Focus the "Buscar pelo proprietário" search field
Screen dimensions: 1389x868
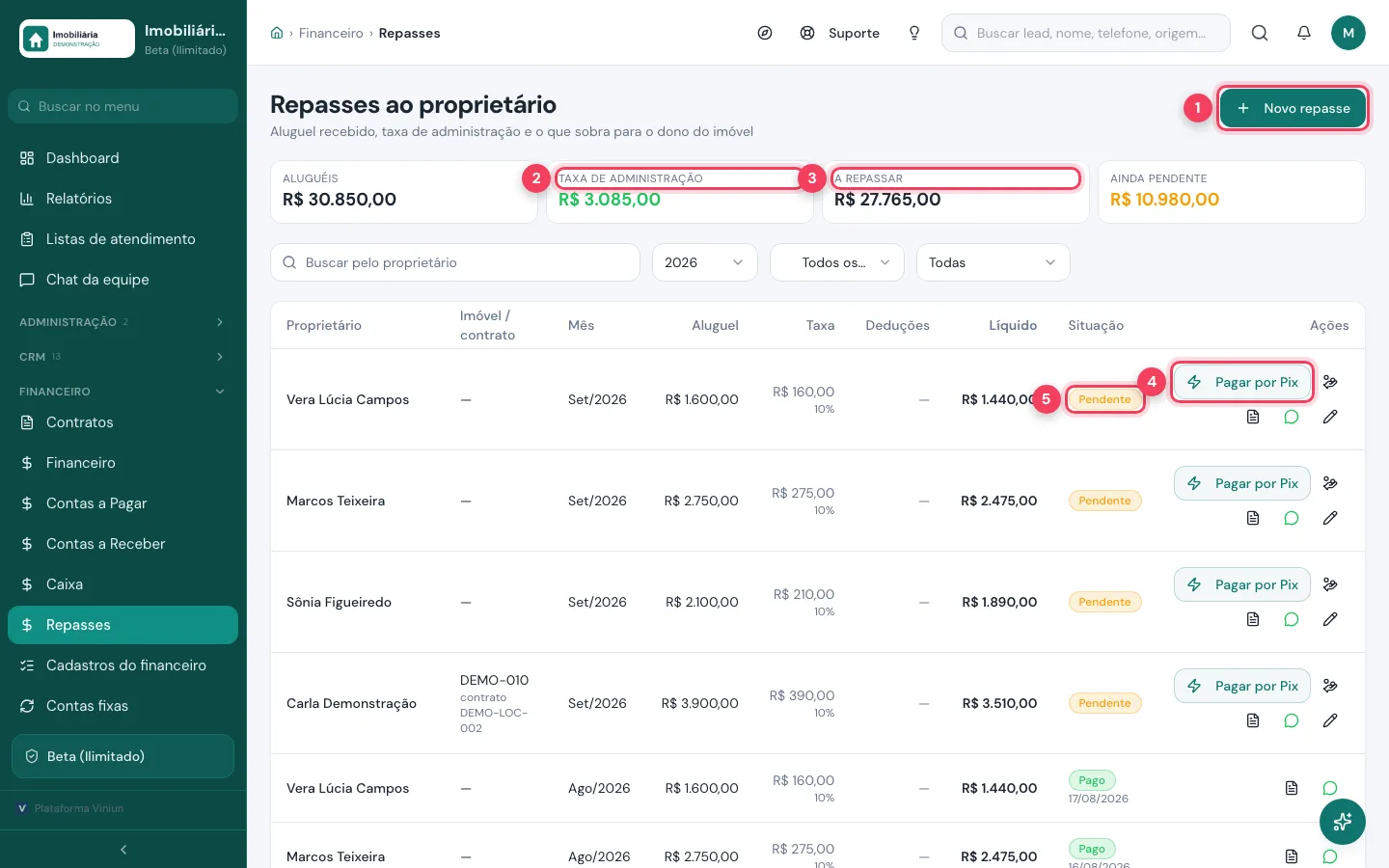[455, 262]
